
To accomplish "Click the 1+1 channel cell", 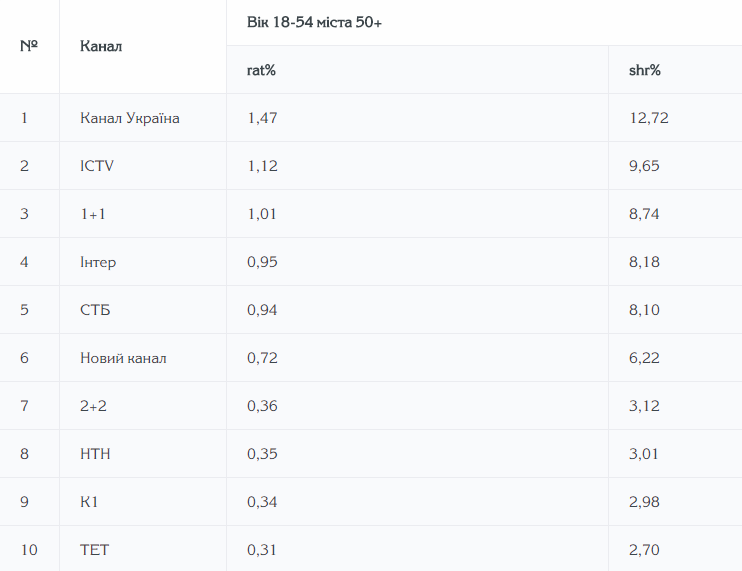I will 93,214.
